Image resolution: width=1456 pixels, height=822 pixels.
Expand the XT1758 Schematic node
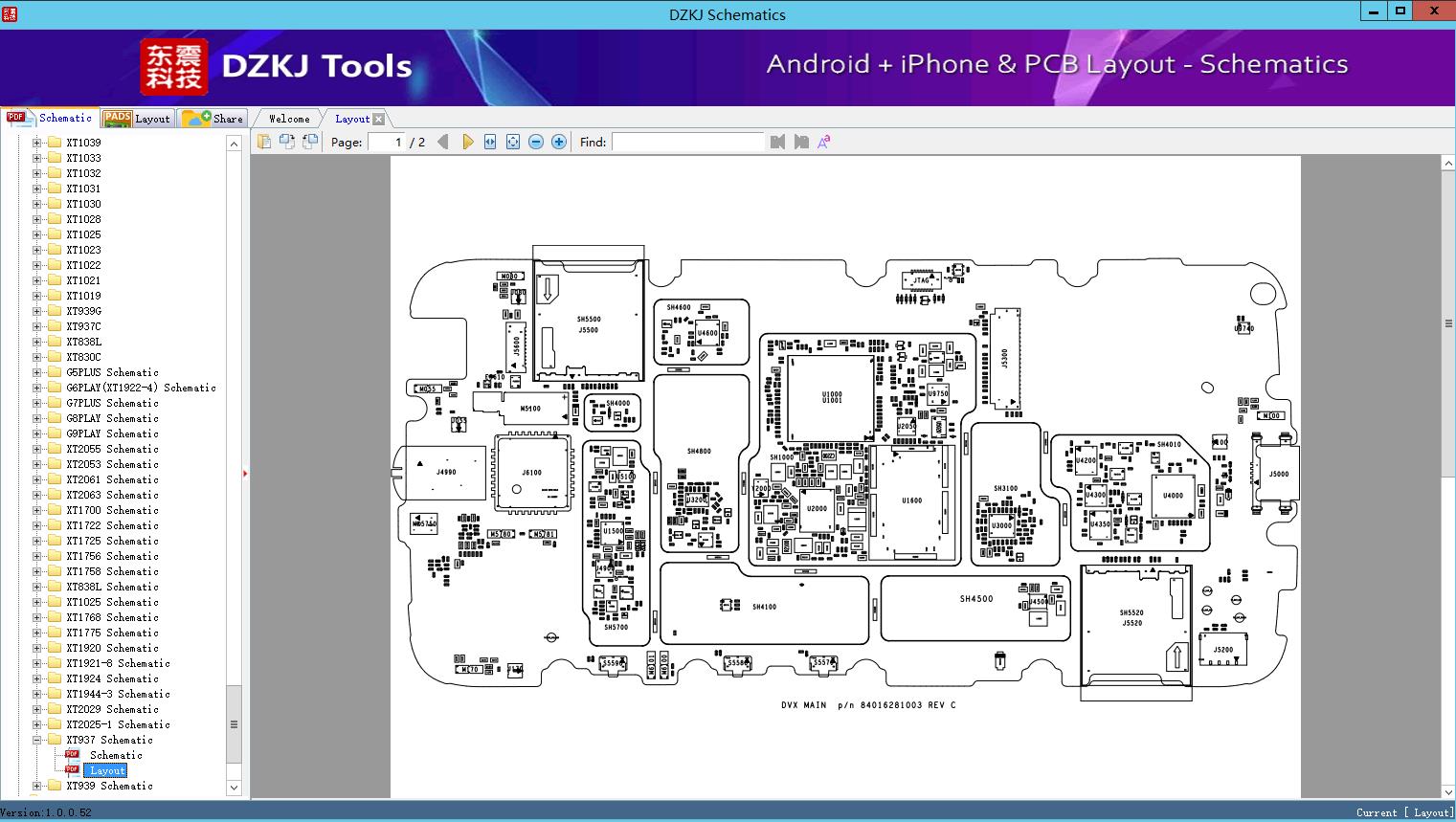coord(37,571)
